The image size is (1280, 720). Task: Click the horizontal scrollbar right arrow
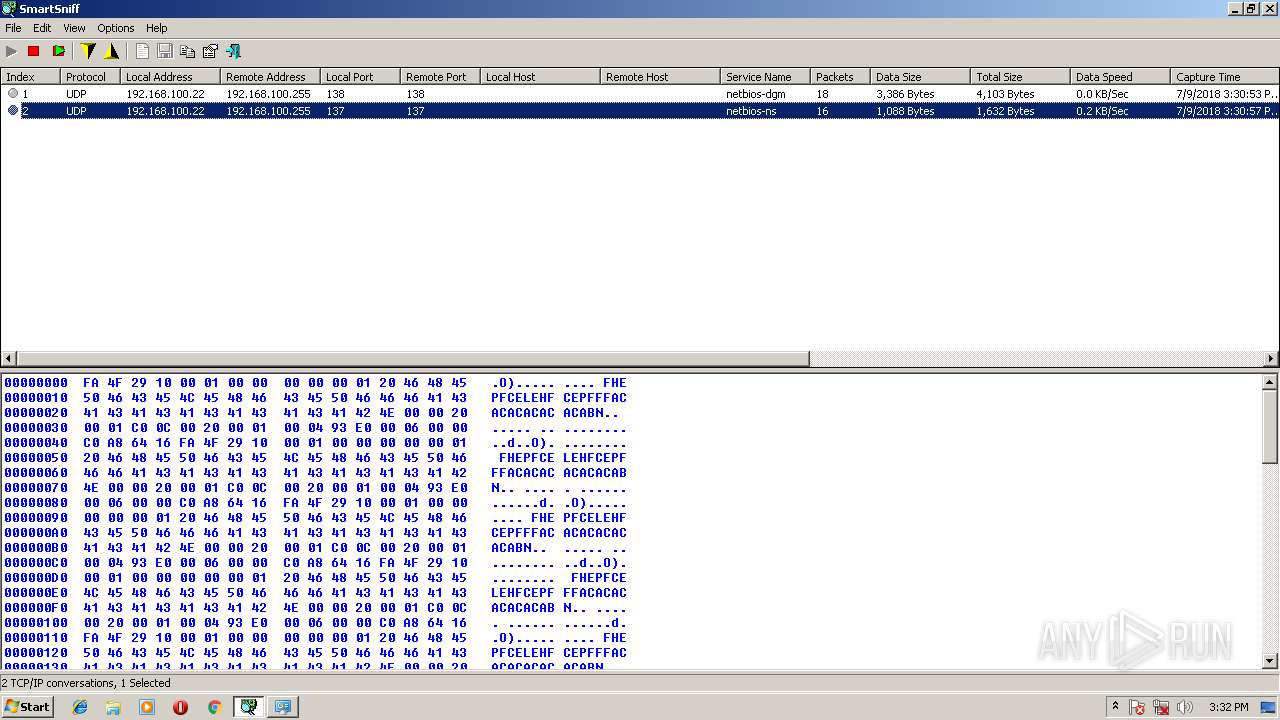(1271, 359)
